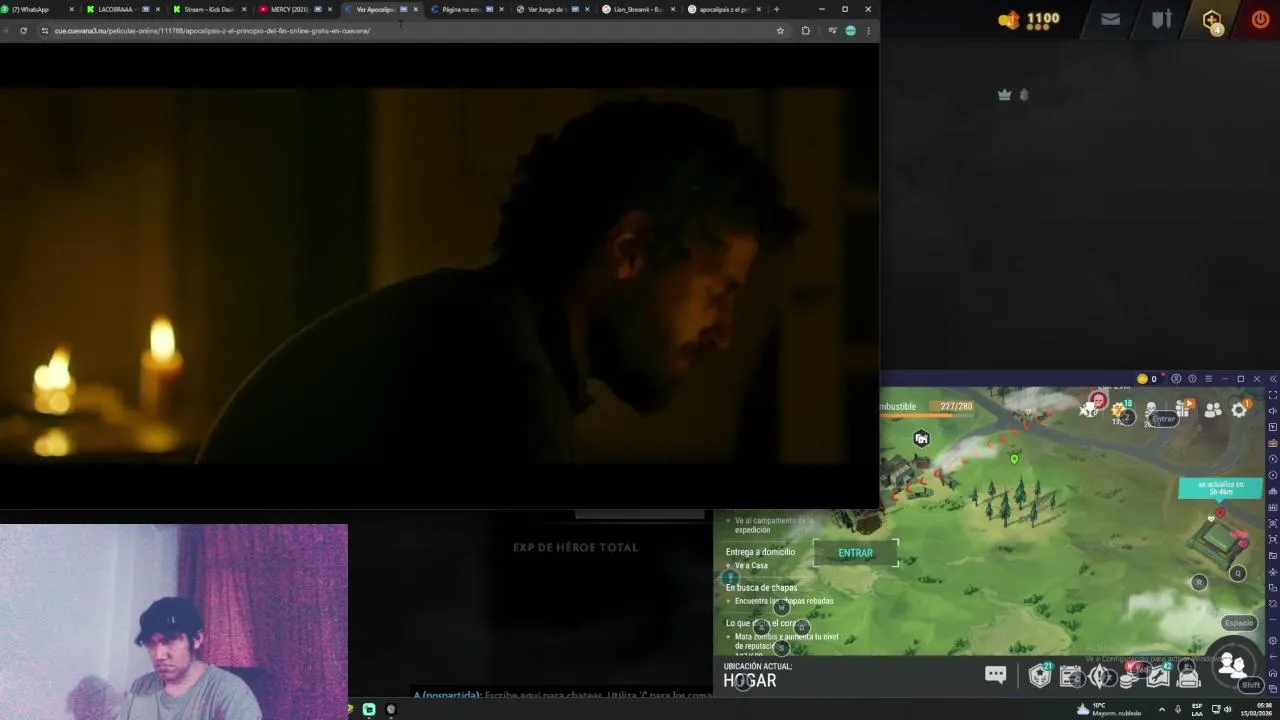Select Entrega a domicilio quest
Viewport: 1280px width, 720px height.
click(761, 552)
